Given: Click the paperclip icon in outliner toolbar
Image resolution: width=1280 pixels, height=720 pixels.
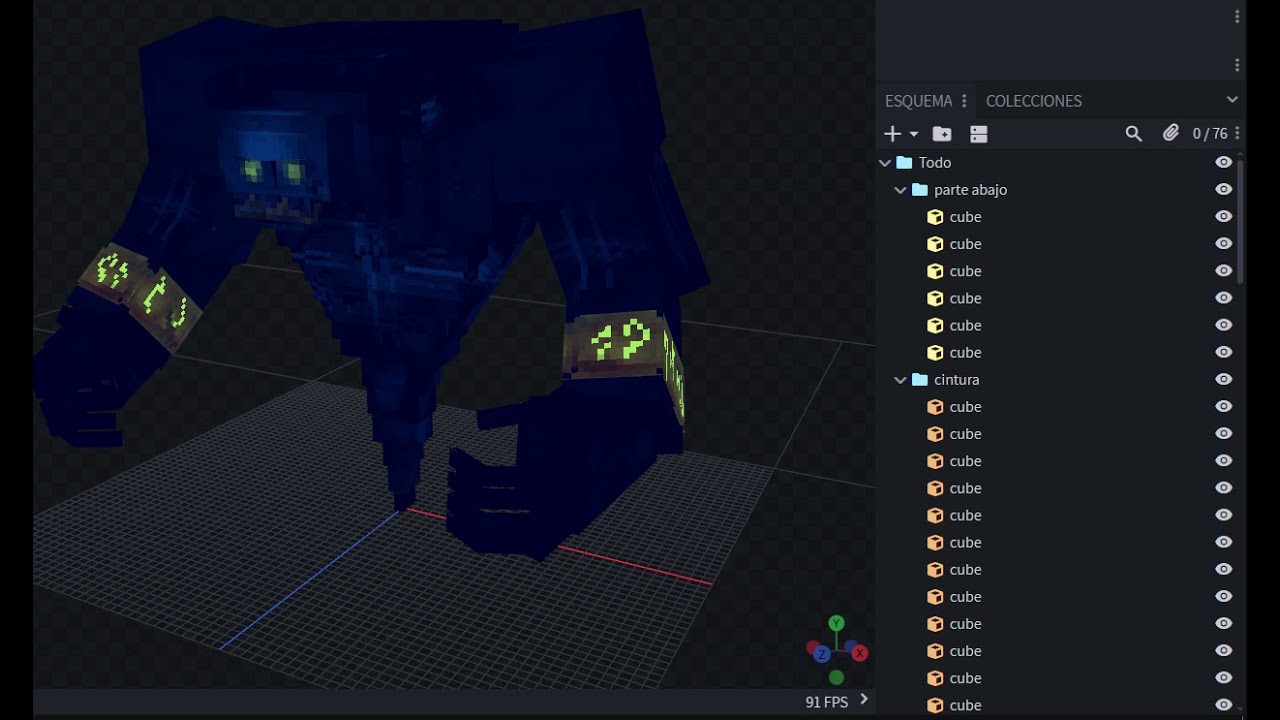Looking at the screenshot, I should (x=1171, y=133).
